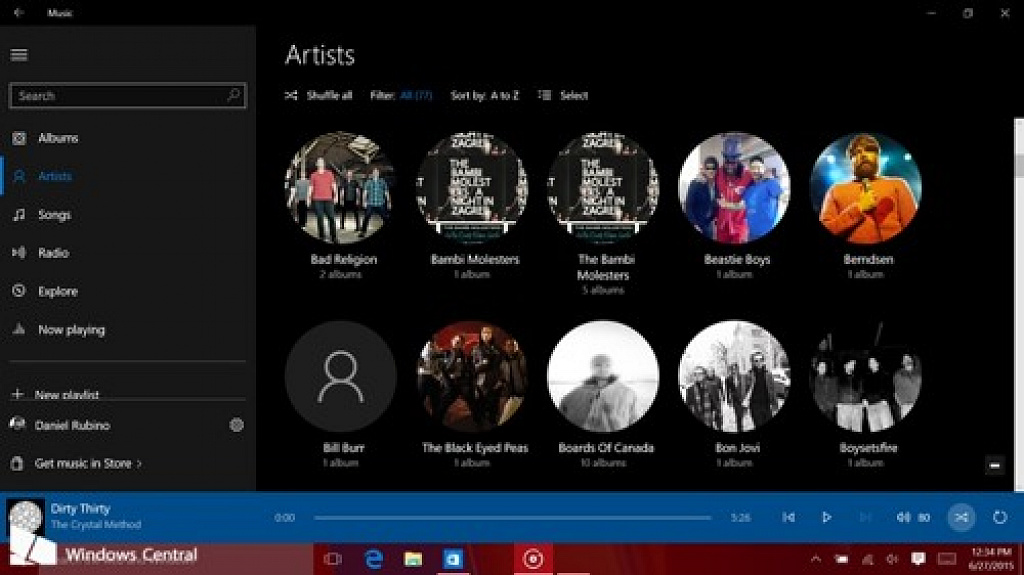This screenshot has height=575, width=1024.
Task: Open Berndsen artist thumbnail
Action: pos(865,188)
